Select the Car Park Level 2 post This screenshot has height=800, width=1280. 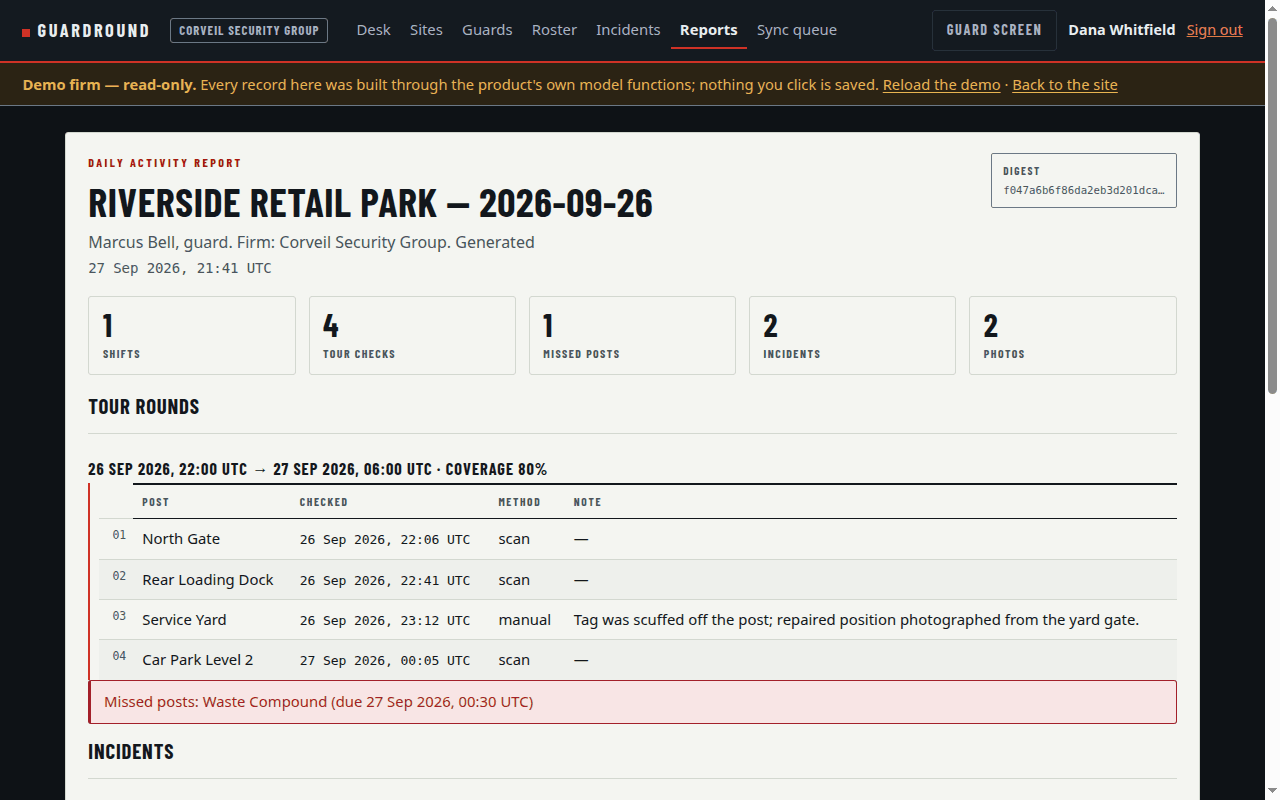click(198, 660)
